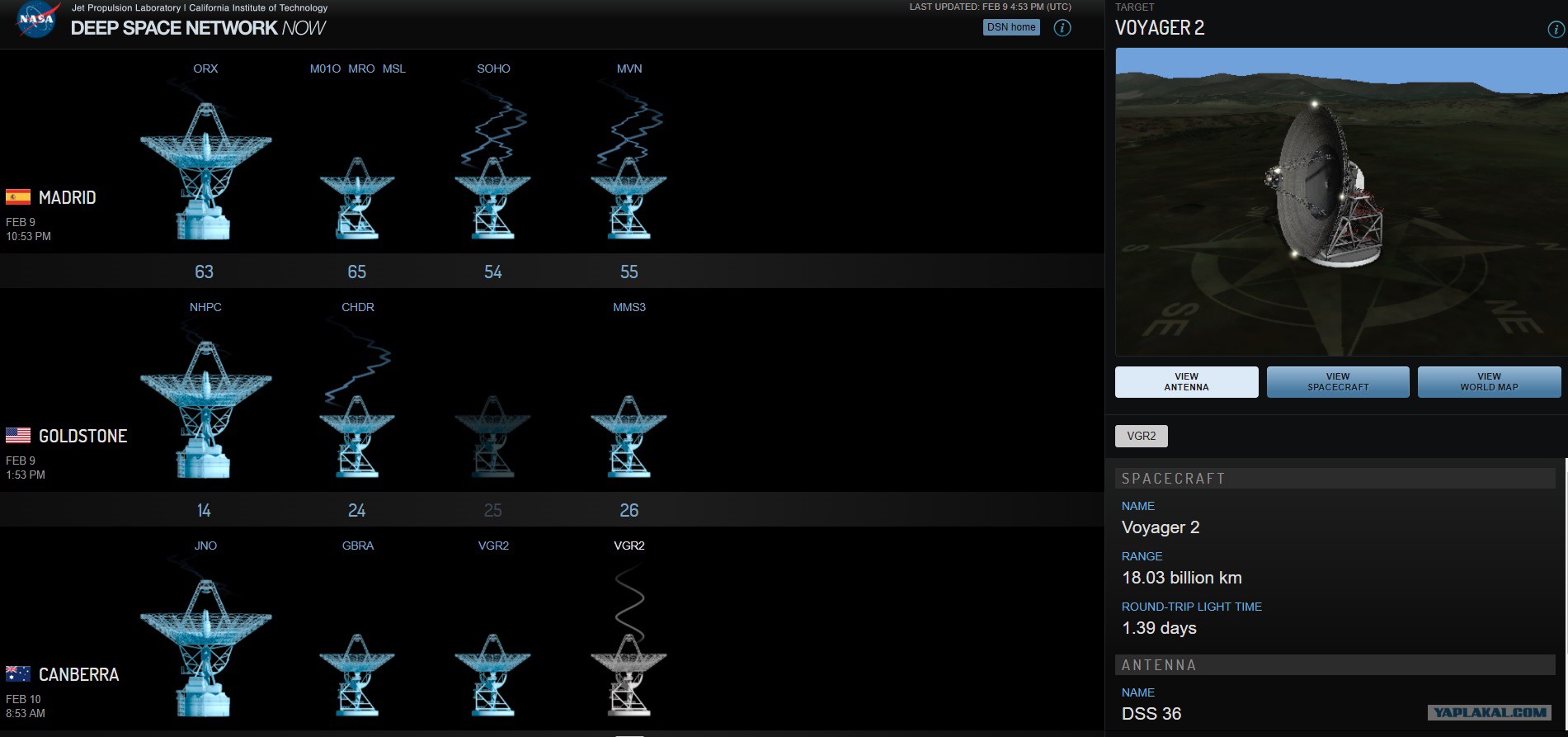Select the VGR2 spacecraft tab in target panel
Screen dimensions: 1568x737
point(1142,436)
